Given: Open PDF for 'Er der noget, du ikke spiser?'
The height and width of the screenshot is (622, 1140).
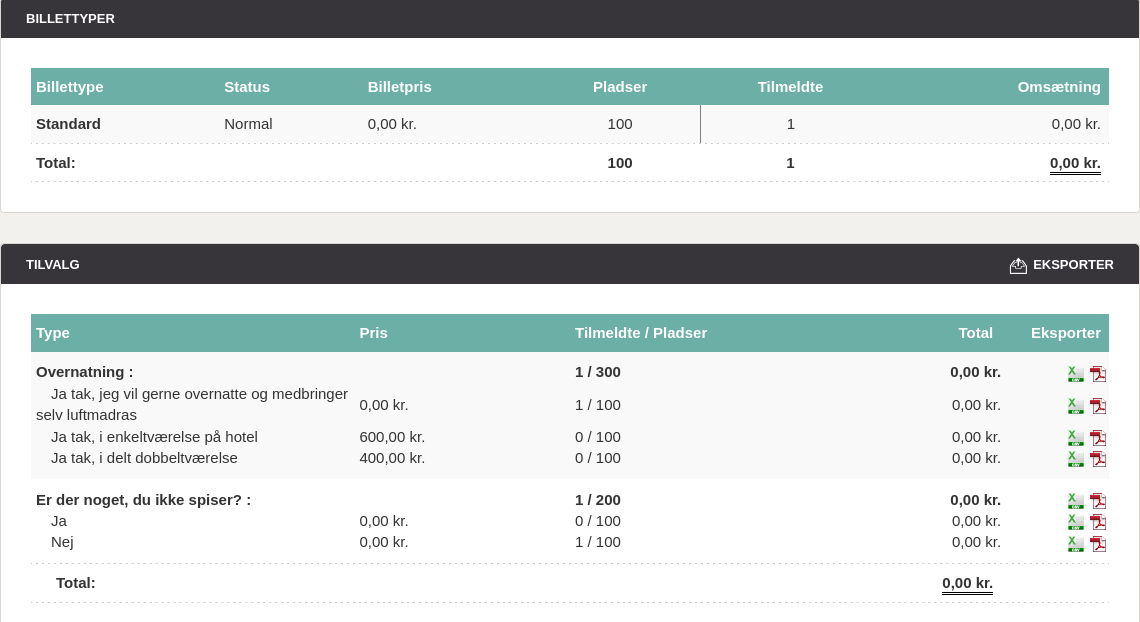Looking at the screenshot, I should 1098,501.
